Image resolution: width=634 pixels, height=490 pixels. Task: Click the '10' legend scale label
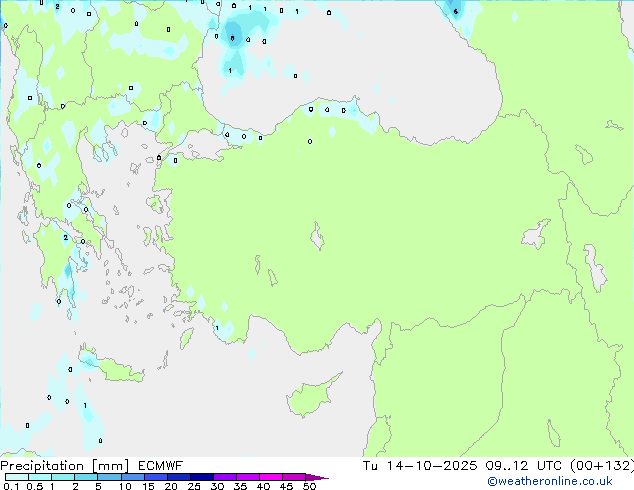(125, 486)
